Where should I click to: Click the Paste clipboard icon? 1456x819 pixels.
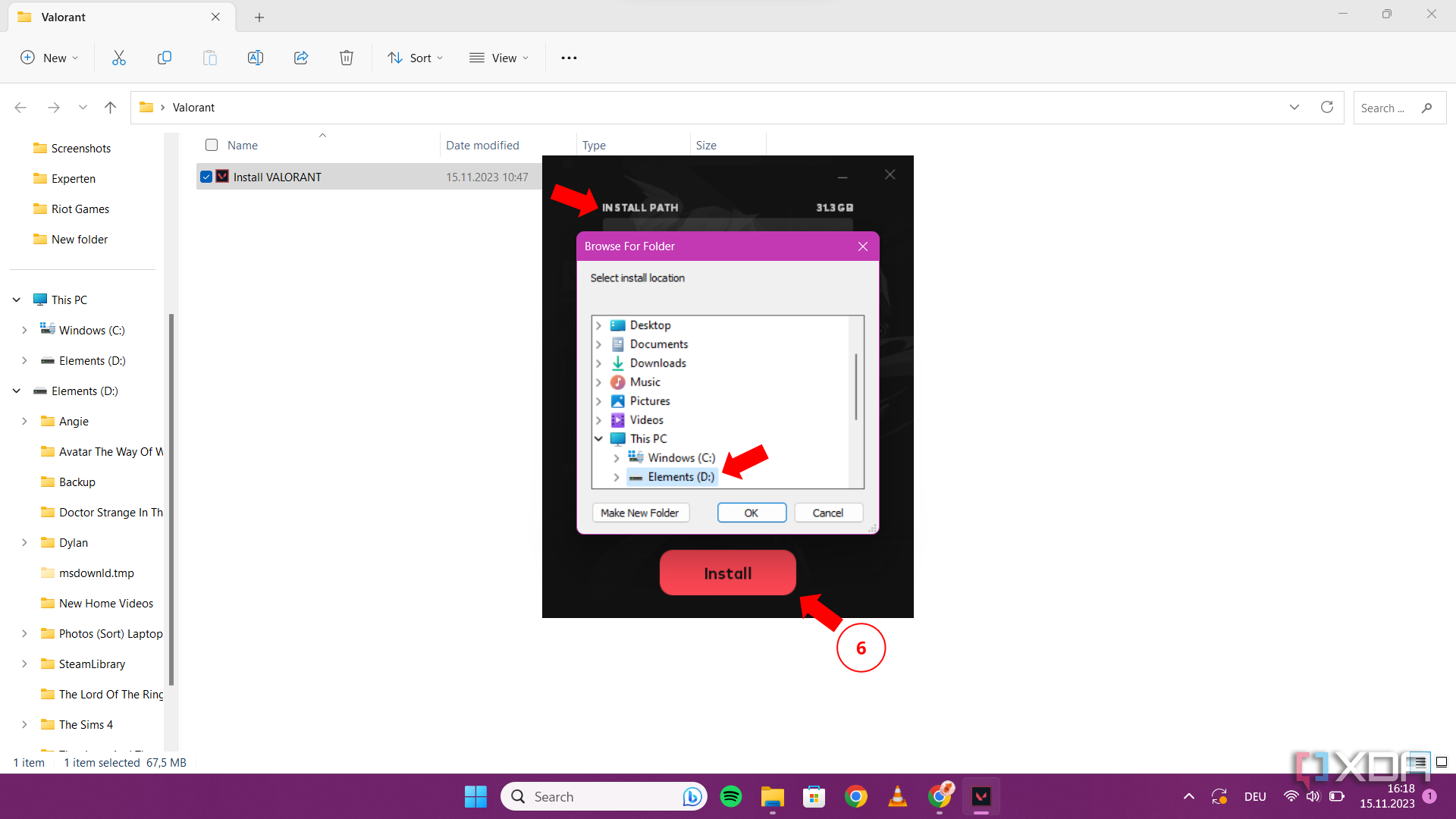[210, 58]
